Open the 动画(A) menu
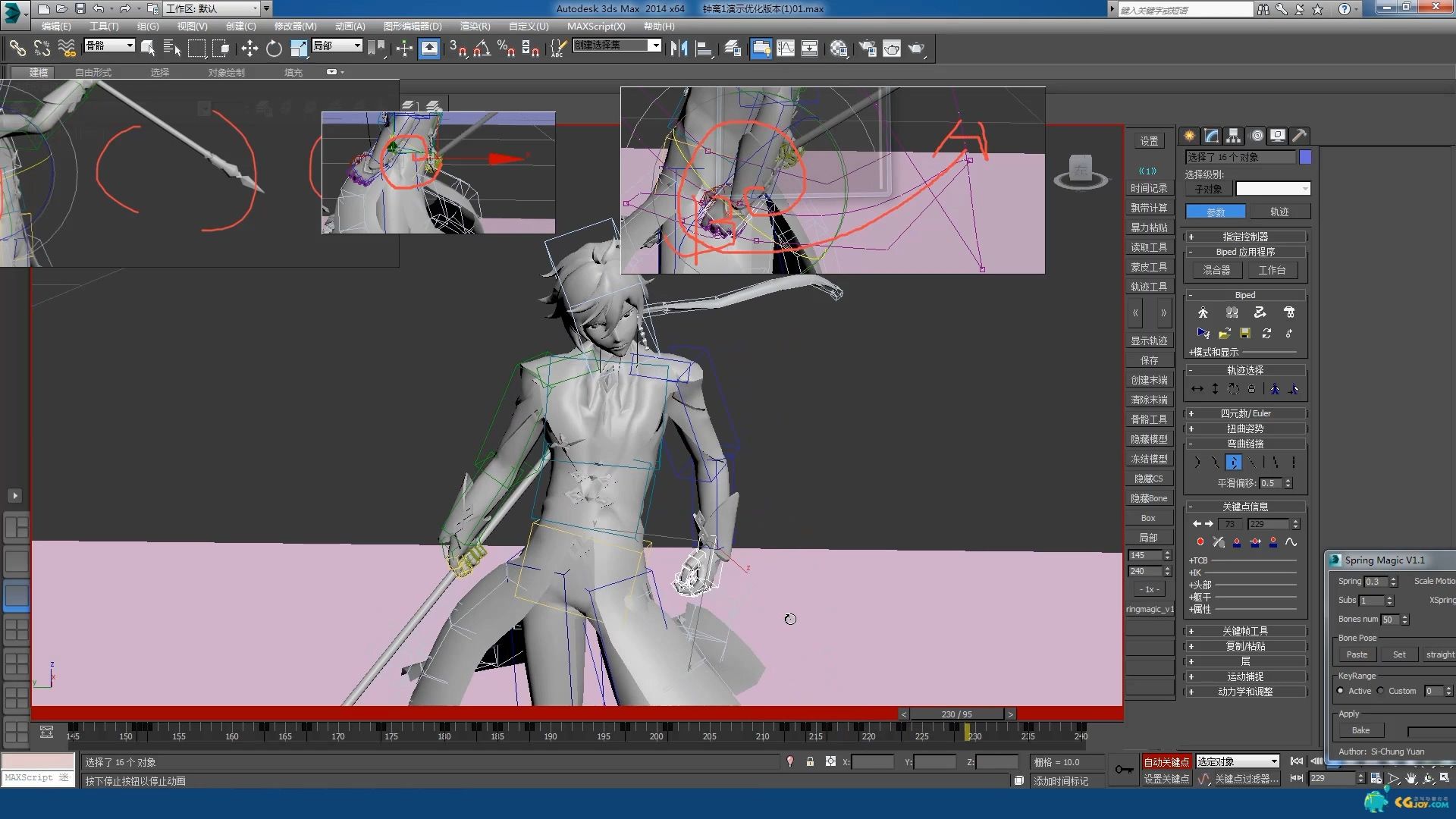 (350, 26)
